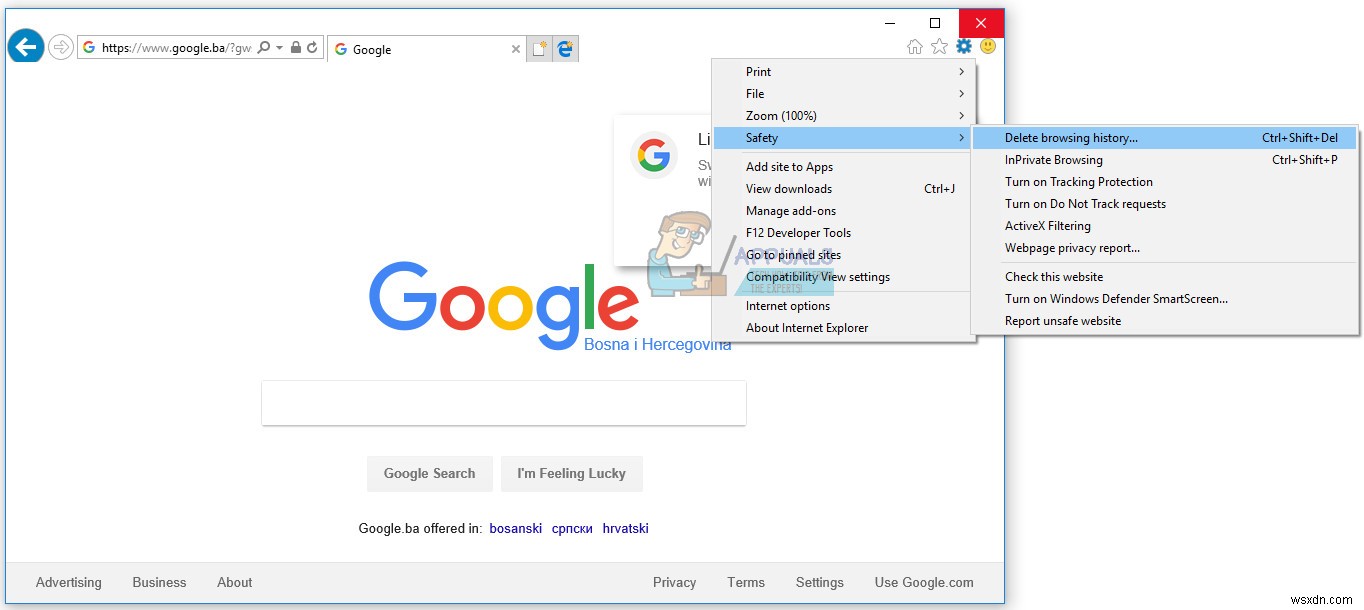Screen dimensions: 1364x610
Task: Refresh the page with the reload icon
Action: click(x=313, y=46)
